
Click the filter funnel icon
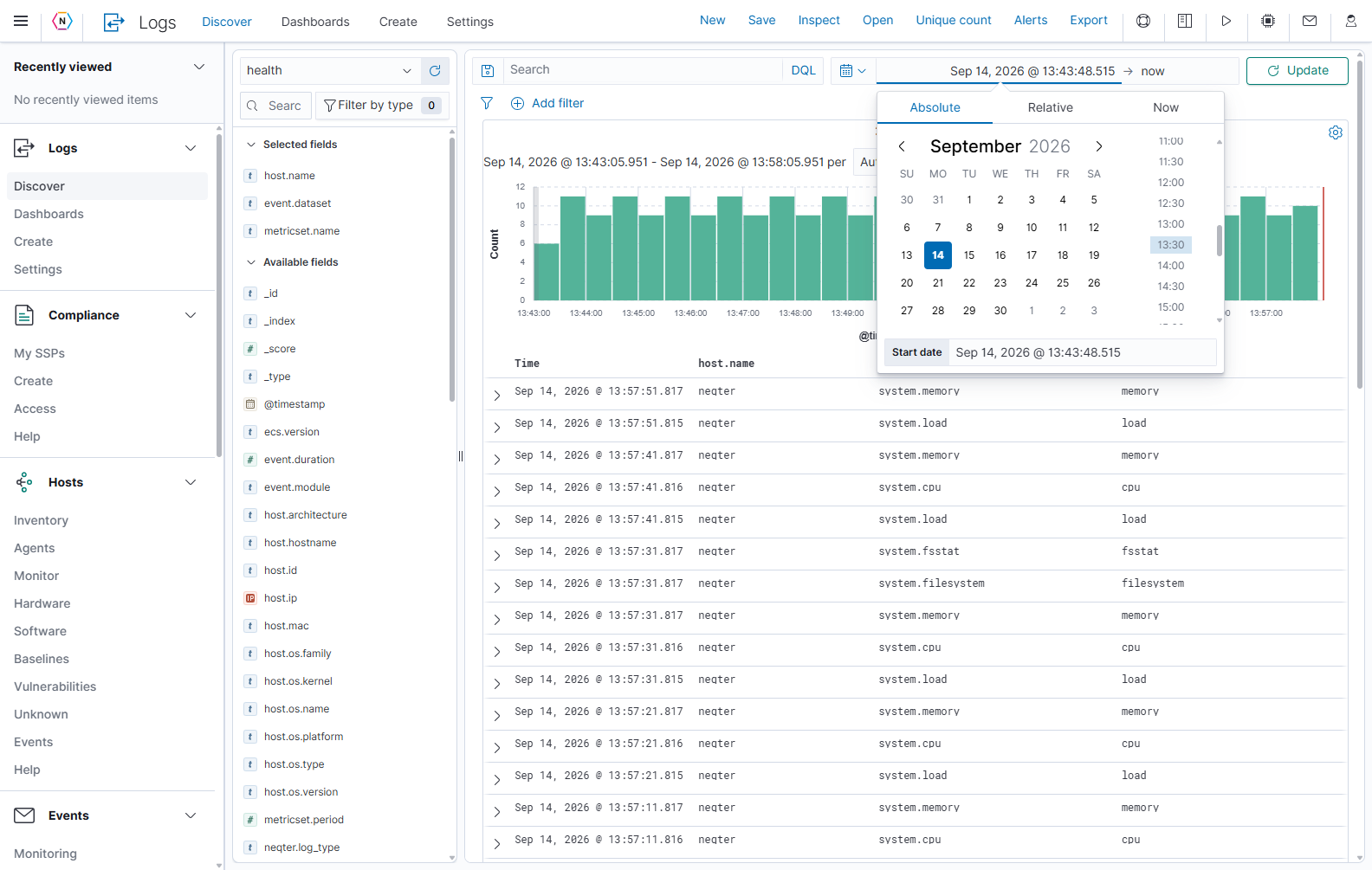point(487,103)
